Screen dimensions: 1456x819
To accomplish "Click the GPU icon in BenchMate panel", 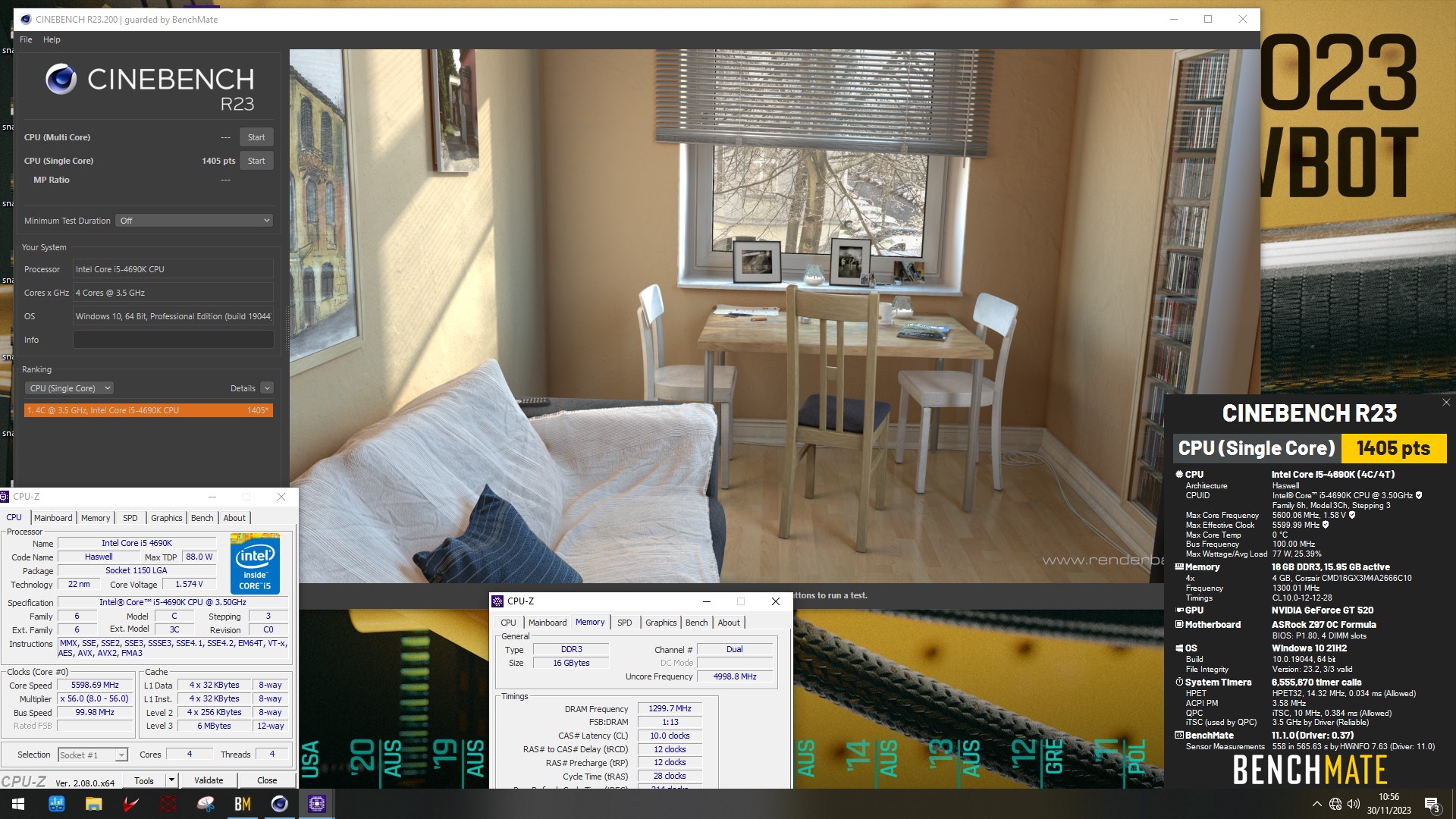I will pos(1179,610).
